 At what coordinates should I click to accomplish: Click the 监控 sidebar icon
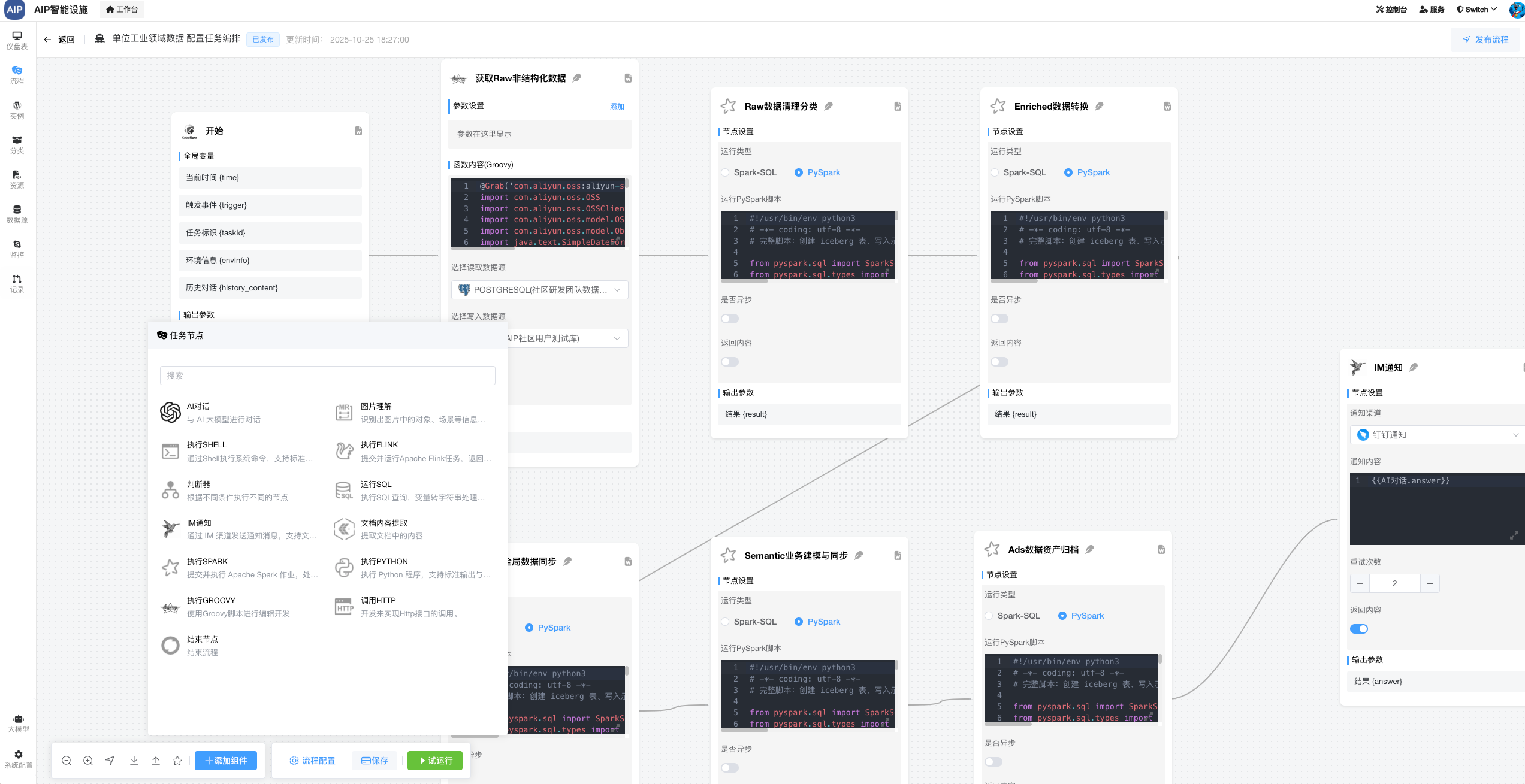(17, 249)
